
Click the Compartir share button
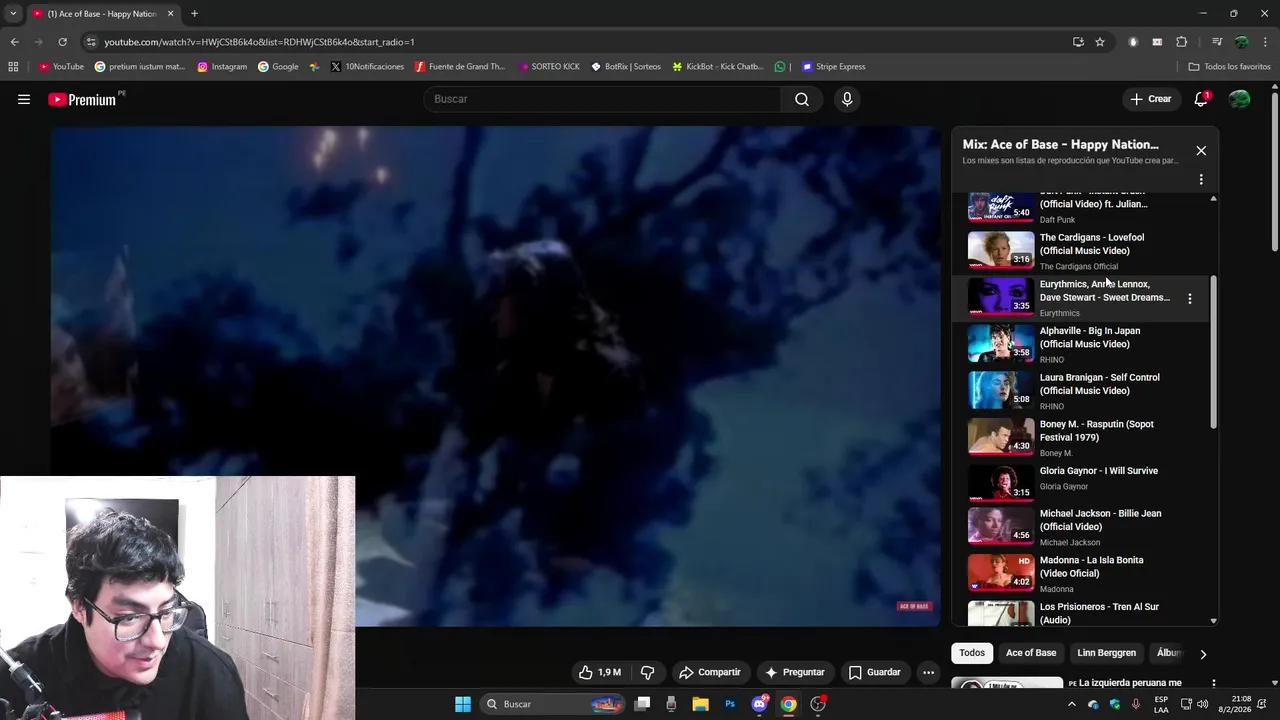(709, 672)
